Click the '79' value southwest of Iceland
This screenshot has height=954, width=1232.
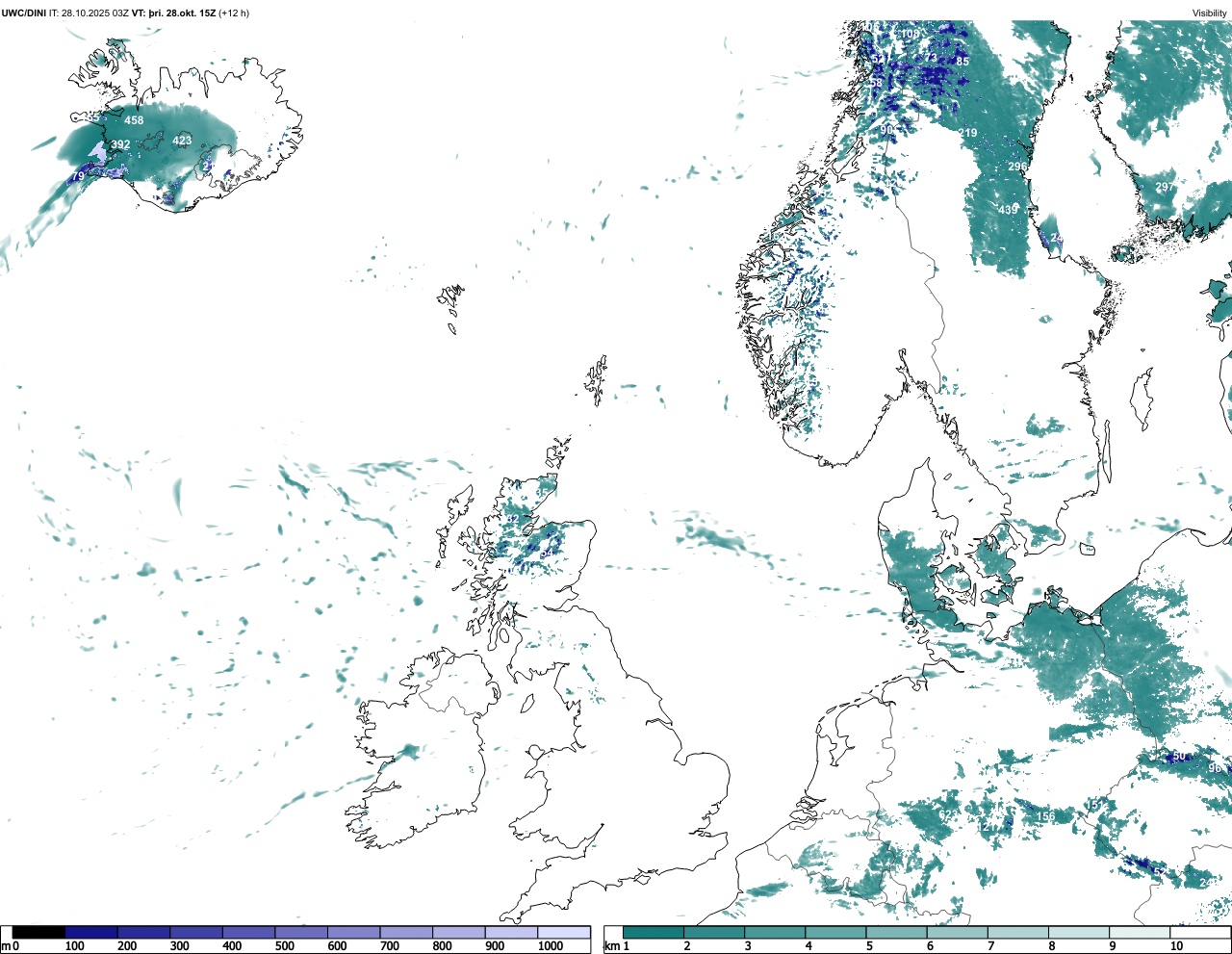tap(79, 177)
